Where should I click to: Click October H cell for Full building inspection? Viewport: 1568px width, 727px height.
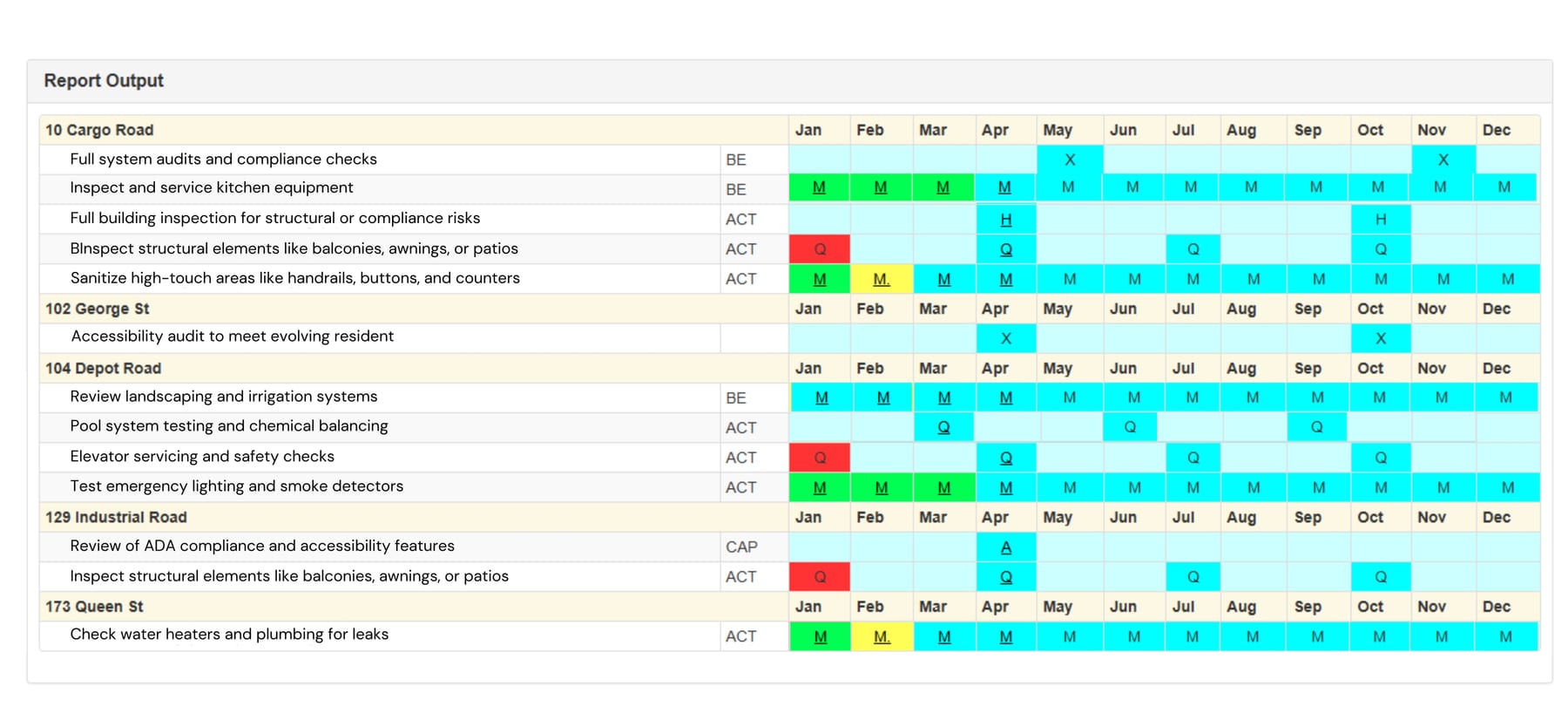[1381, 220]
